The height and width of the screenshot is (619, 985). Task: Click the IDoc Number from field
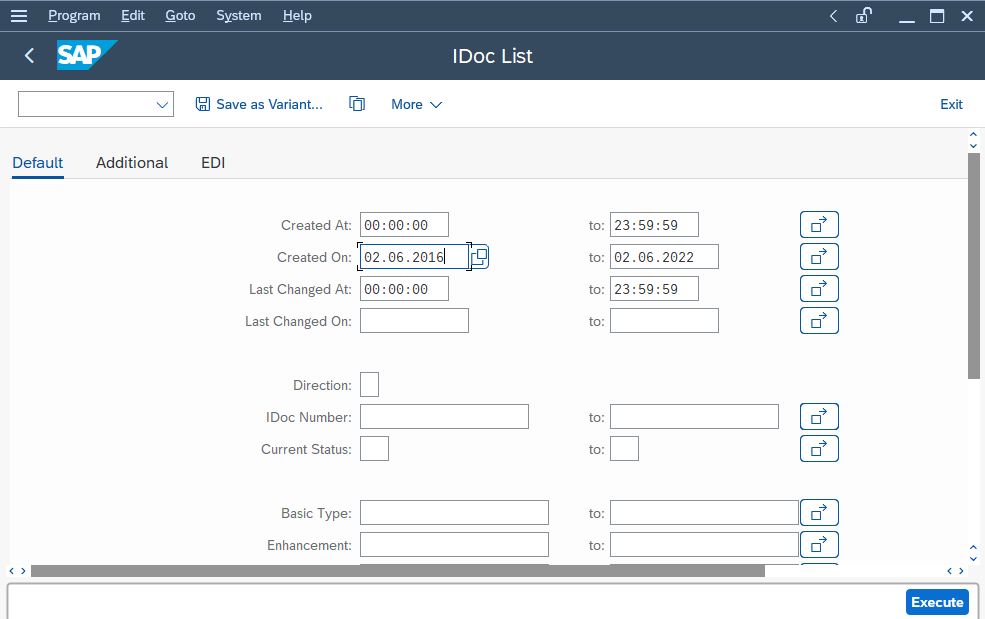click(444, 417)
